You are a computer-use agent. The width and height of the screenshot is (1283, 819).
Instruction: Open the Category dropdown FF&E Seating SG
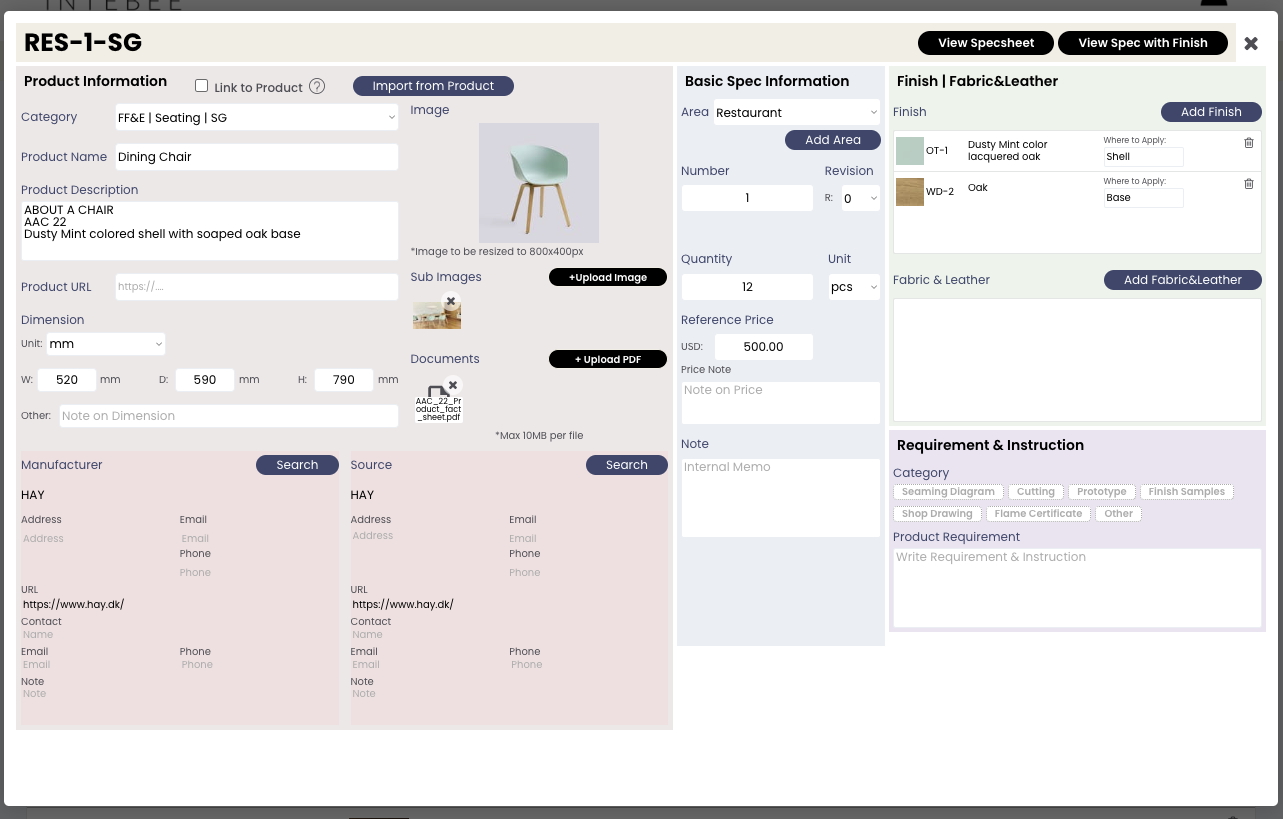pos(256,118)
